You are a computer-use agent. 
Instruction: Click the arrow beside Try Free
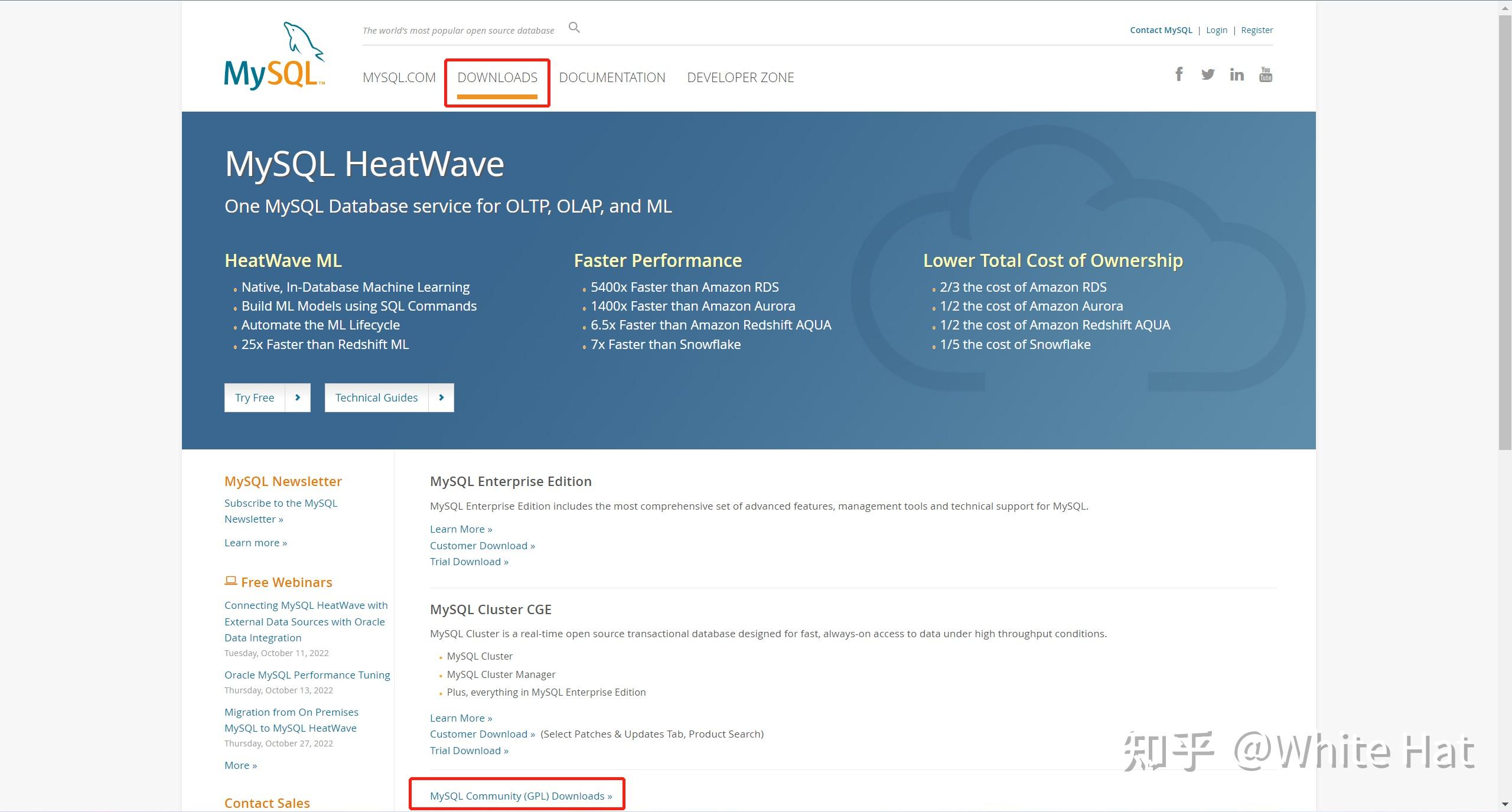[x=298, y=397]
